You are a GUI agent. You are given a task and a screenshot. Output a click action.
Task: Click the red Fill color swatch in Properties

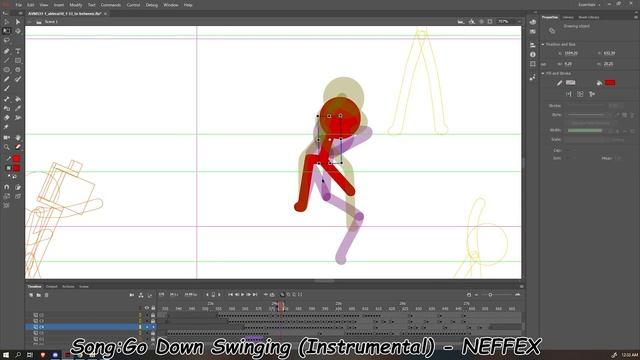pos(610,83)
